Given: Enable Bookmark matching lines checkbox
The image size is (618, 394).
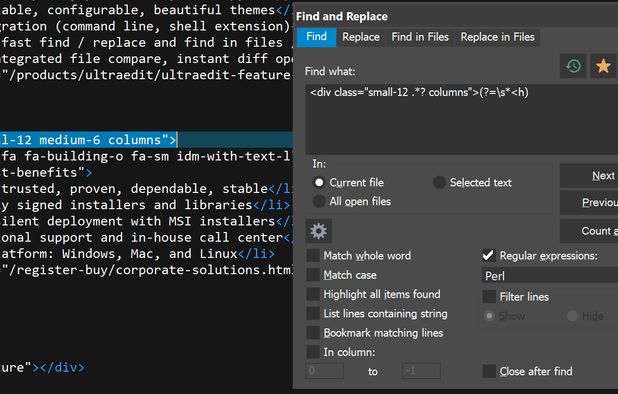Looking at the screenshot, I should point(313,333).
